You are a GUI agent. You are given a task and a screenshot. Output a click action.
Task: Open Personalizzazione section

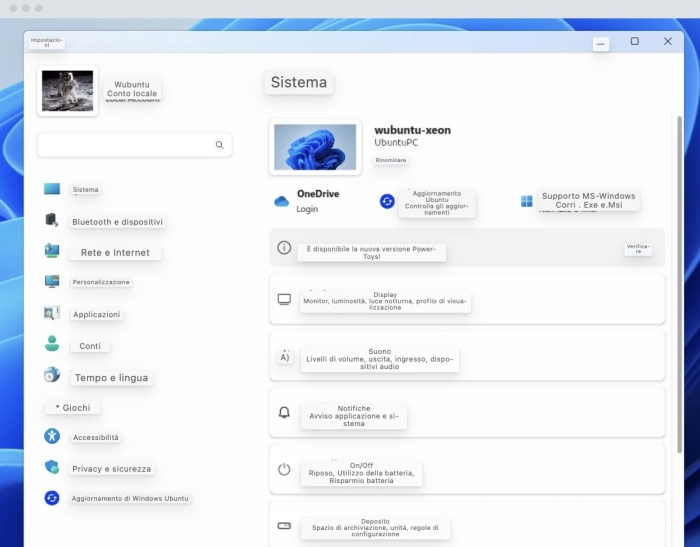[101, 282]
